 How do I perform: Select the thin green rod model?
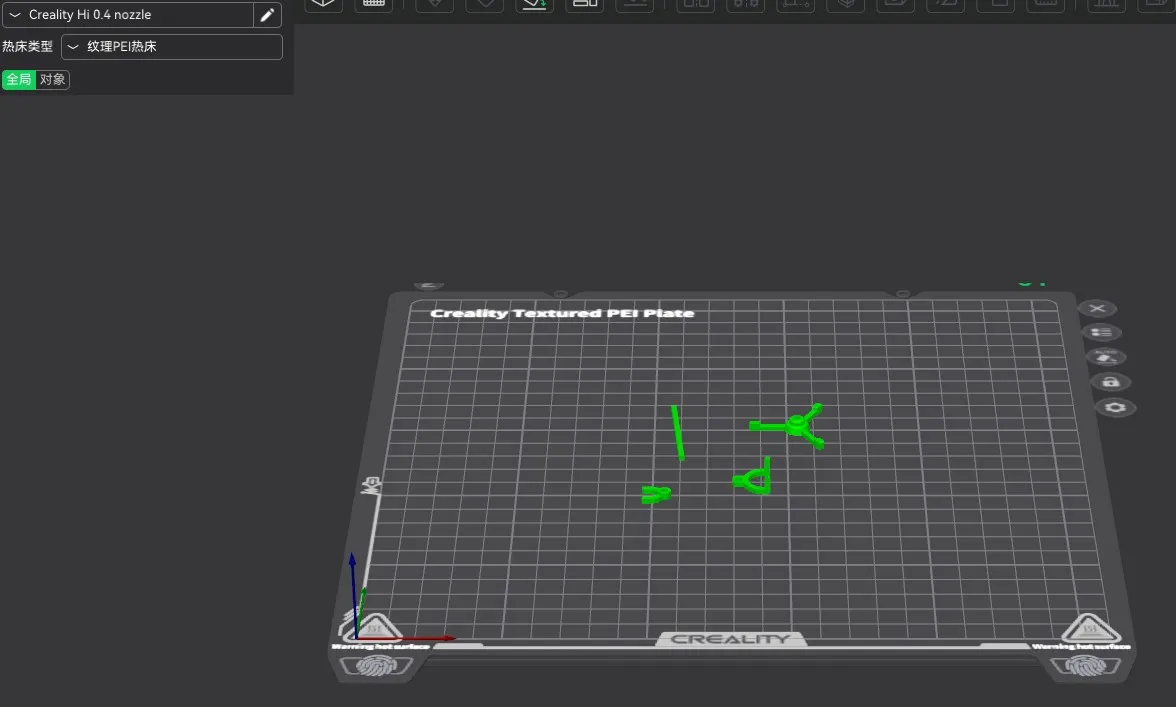pos(678,432)
